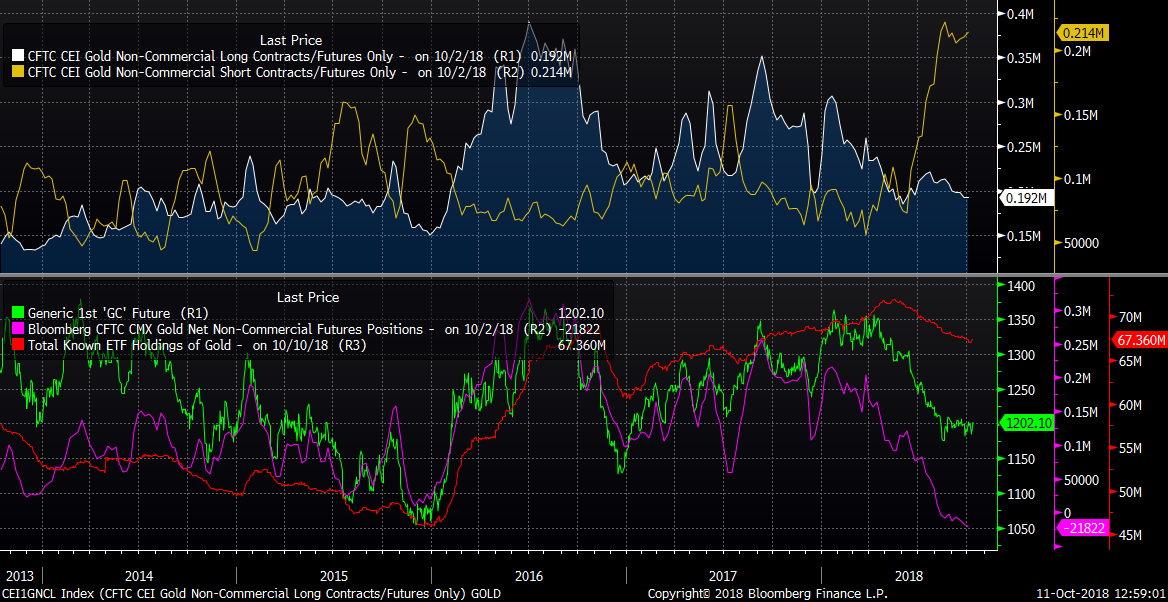Image resolution: width=1168 pixels, height=602 pixels.
Task: Click the 2016 label on time axis
Action: coord(528,576)
